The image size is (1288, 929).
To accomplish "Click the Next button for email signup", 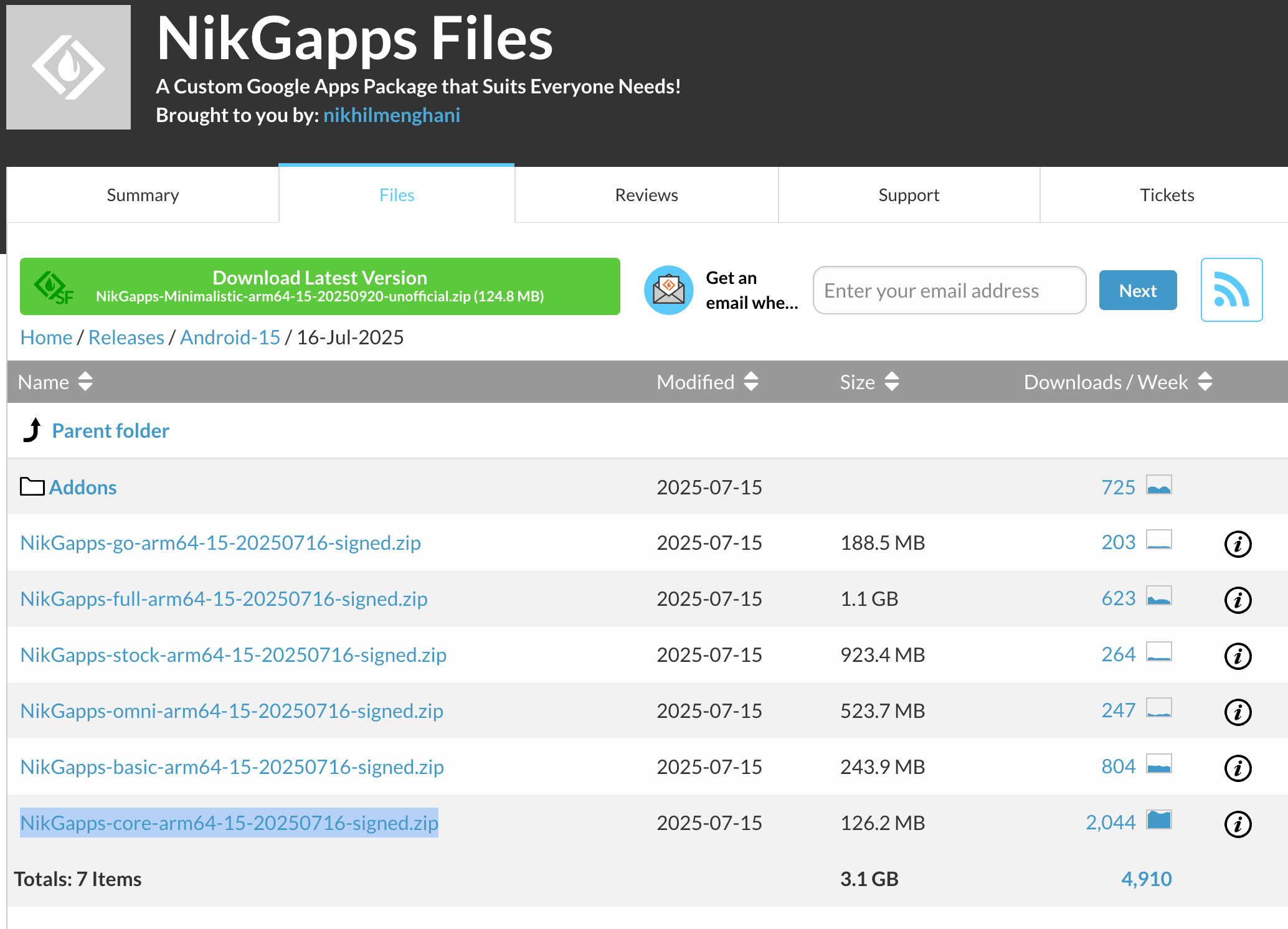I will tap(1137, 290).
